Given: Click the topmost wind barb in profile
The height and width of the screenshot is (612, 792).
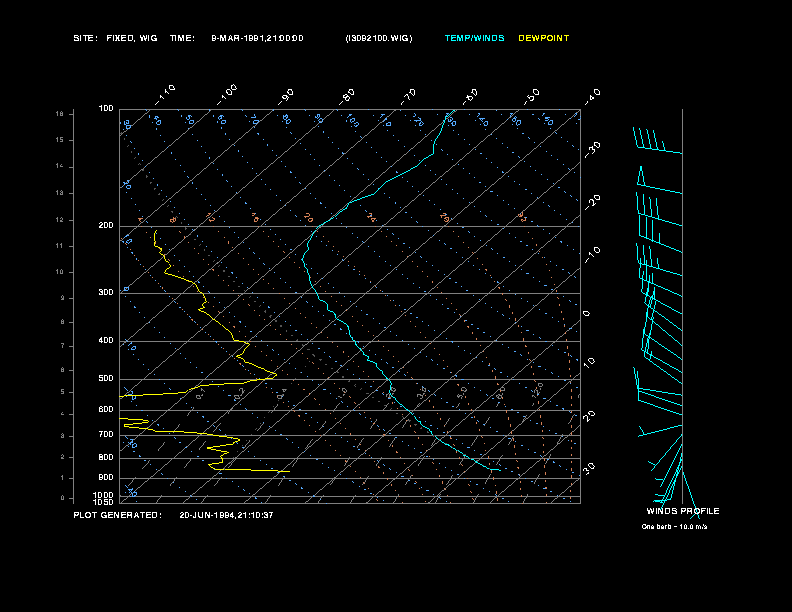Looking at the screenshot, I should 657,140.
